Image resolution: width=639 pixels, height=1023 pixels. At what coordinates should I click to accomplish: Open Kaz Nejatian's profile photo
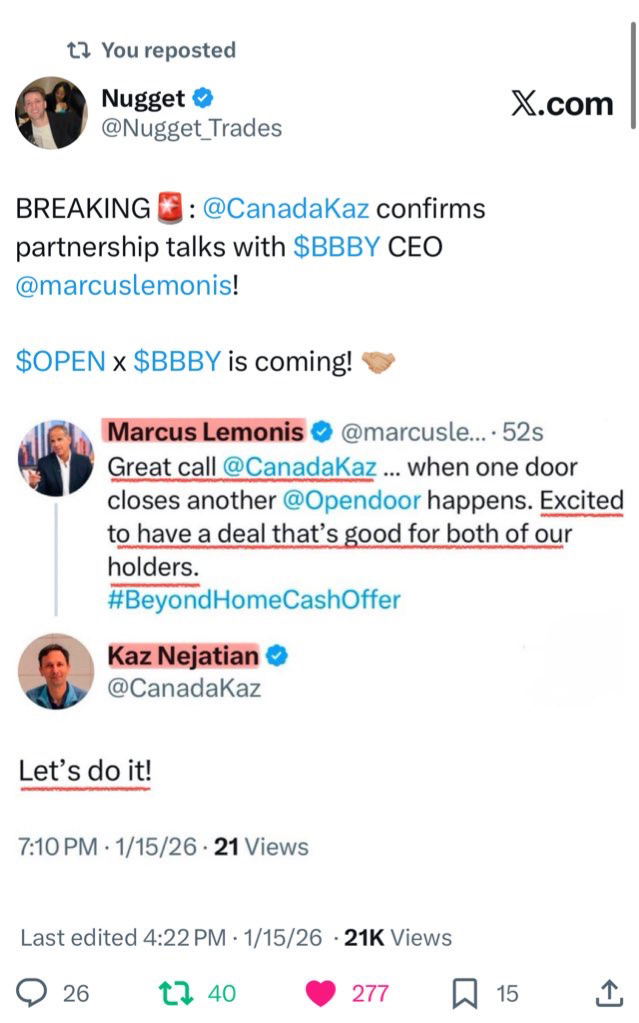tap(56, 671)
